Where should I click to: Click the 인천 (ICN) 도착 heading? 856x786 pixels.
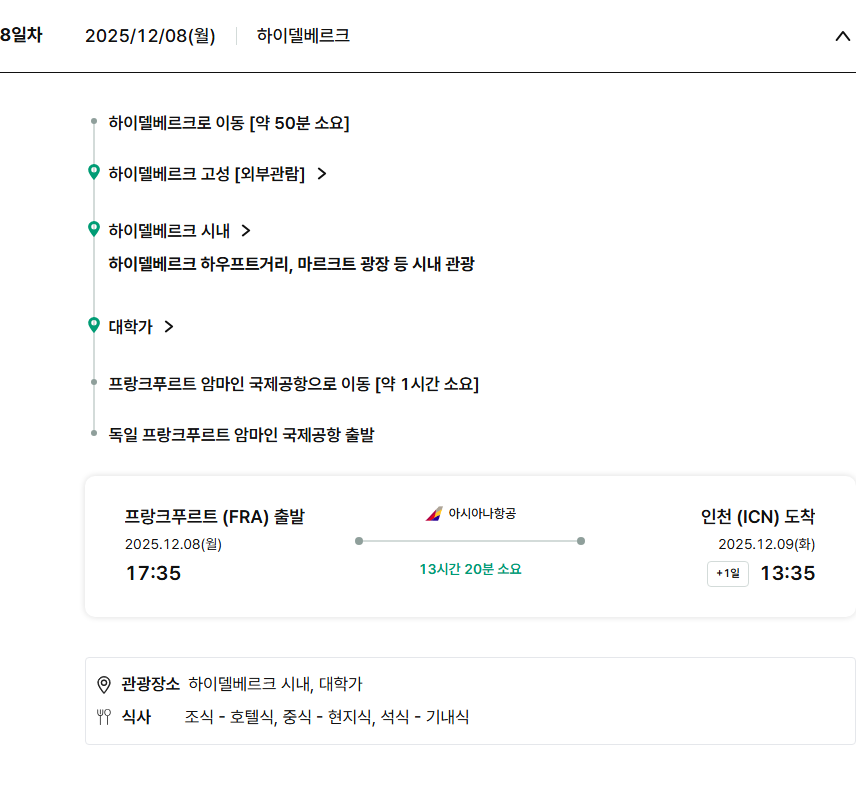pyautogui.click(x=758, y=517)
